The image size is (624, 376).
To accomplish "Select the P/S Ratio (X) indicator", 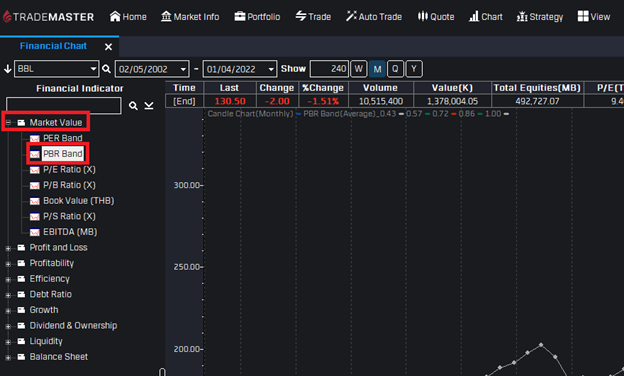I will 69,216.
